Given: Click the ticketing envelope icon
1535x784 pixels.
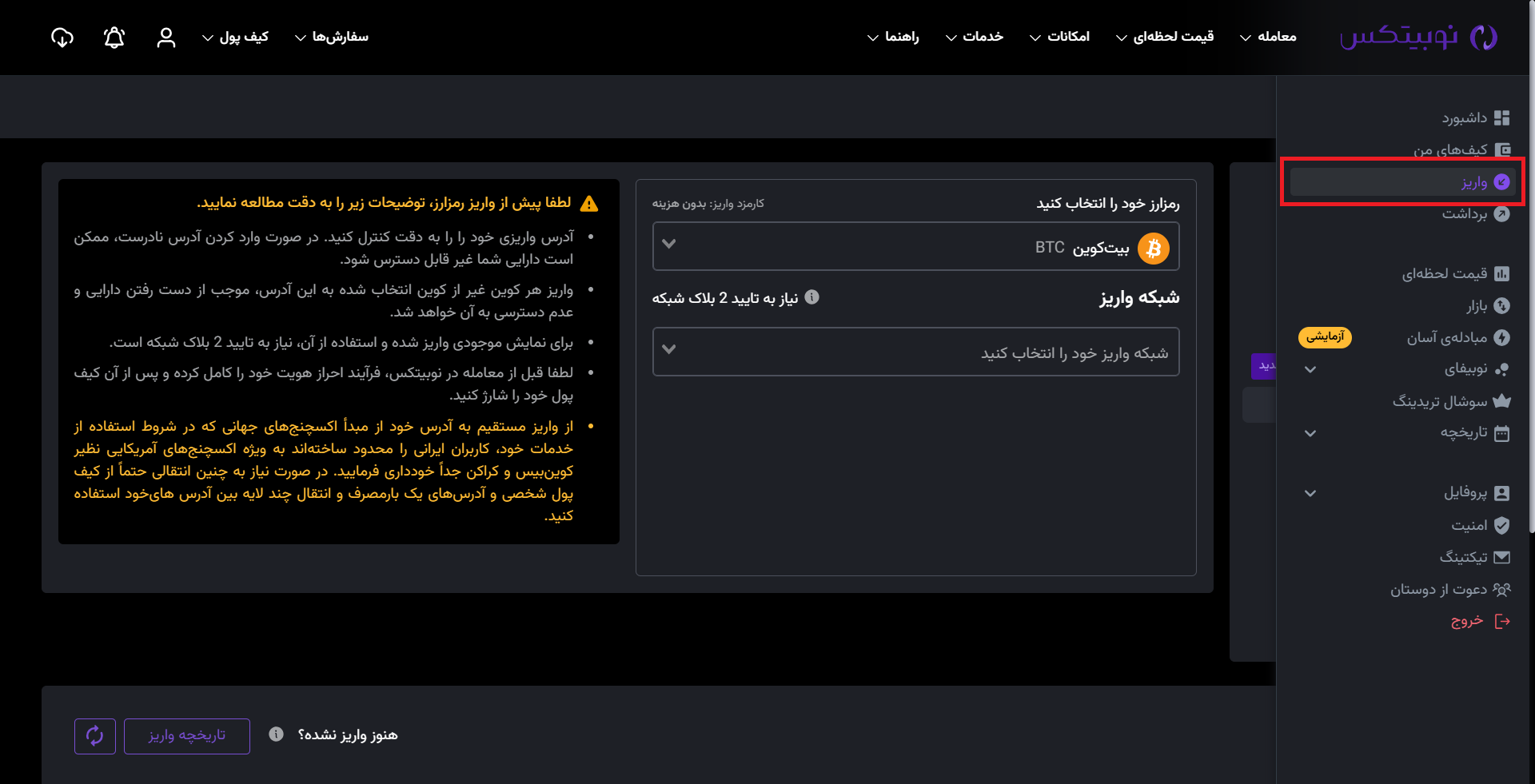Looking at the screenshot, I should [x=1502, y=557].
